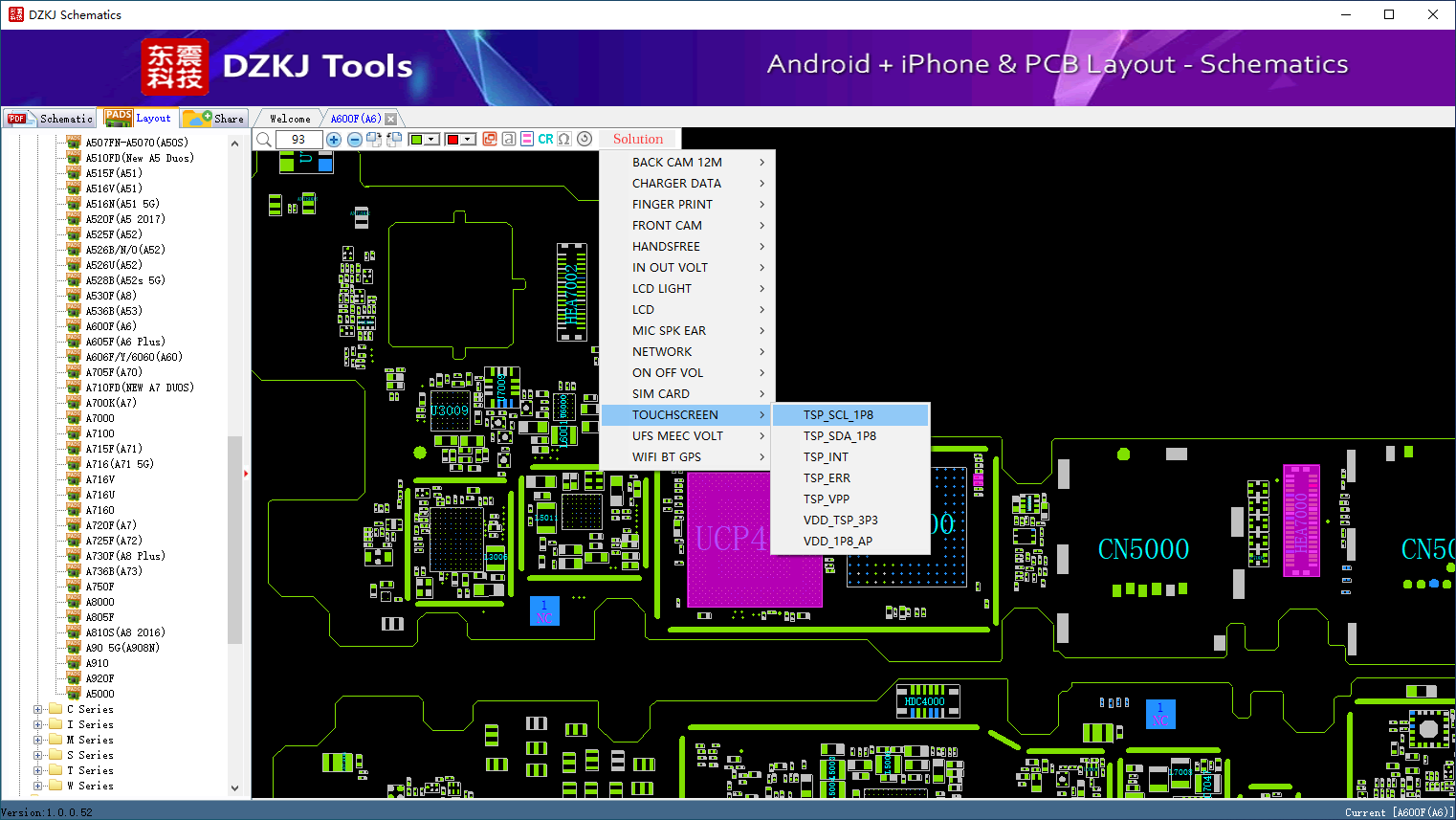Click the rotate clockwise pages icon
Screen dimensions: 1456x820
pyautogui.click(x=374, y=140)
